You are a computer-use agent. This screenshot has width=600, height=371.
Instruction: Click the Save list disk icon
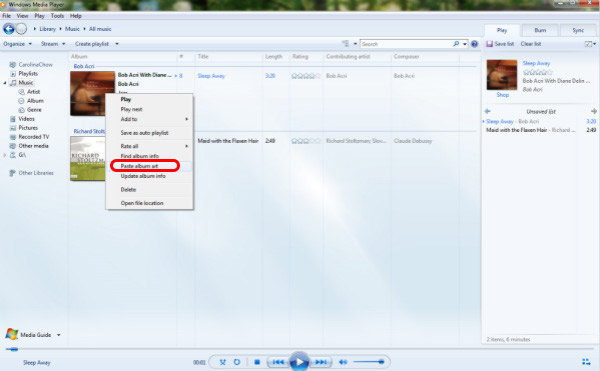(x=489, y=44)
